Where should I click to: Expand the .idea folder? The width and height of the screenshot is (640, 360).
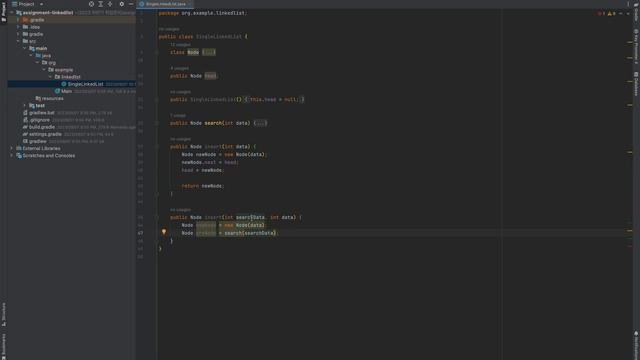(18, 27)
